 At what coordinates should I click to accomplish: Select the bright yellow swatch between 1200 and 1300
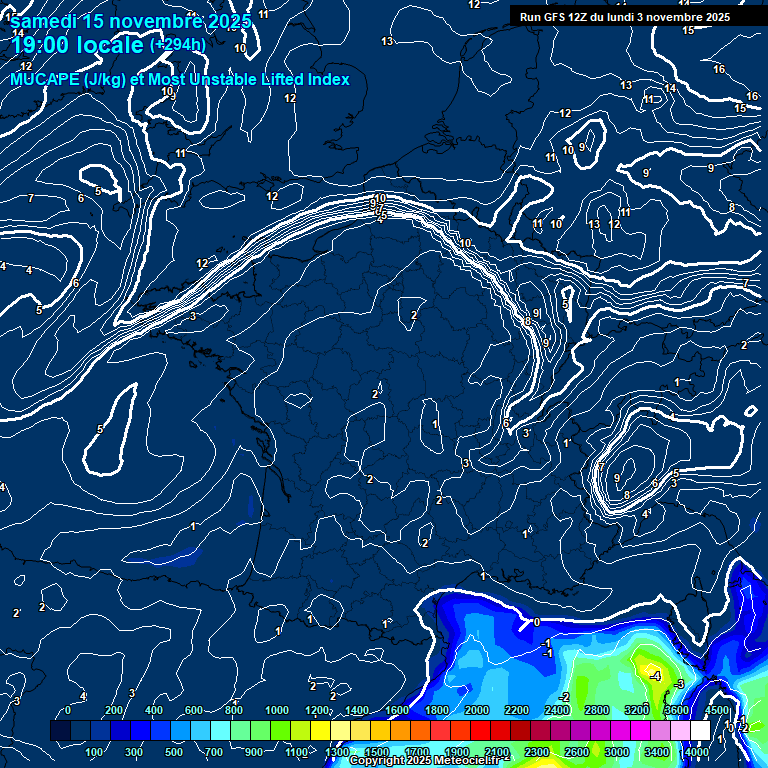[x=321, y=730]
